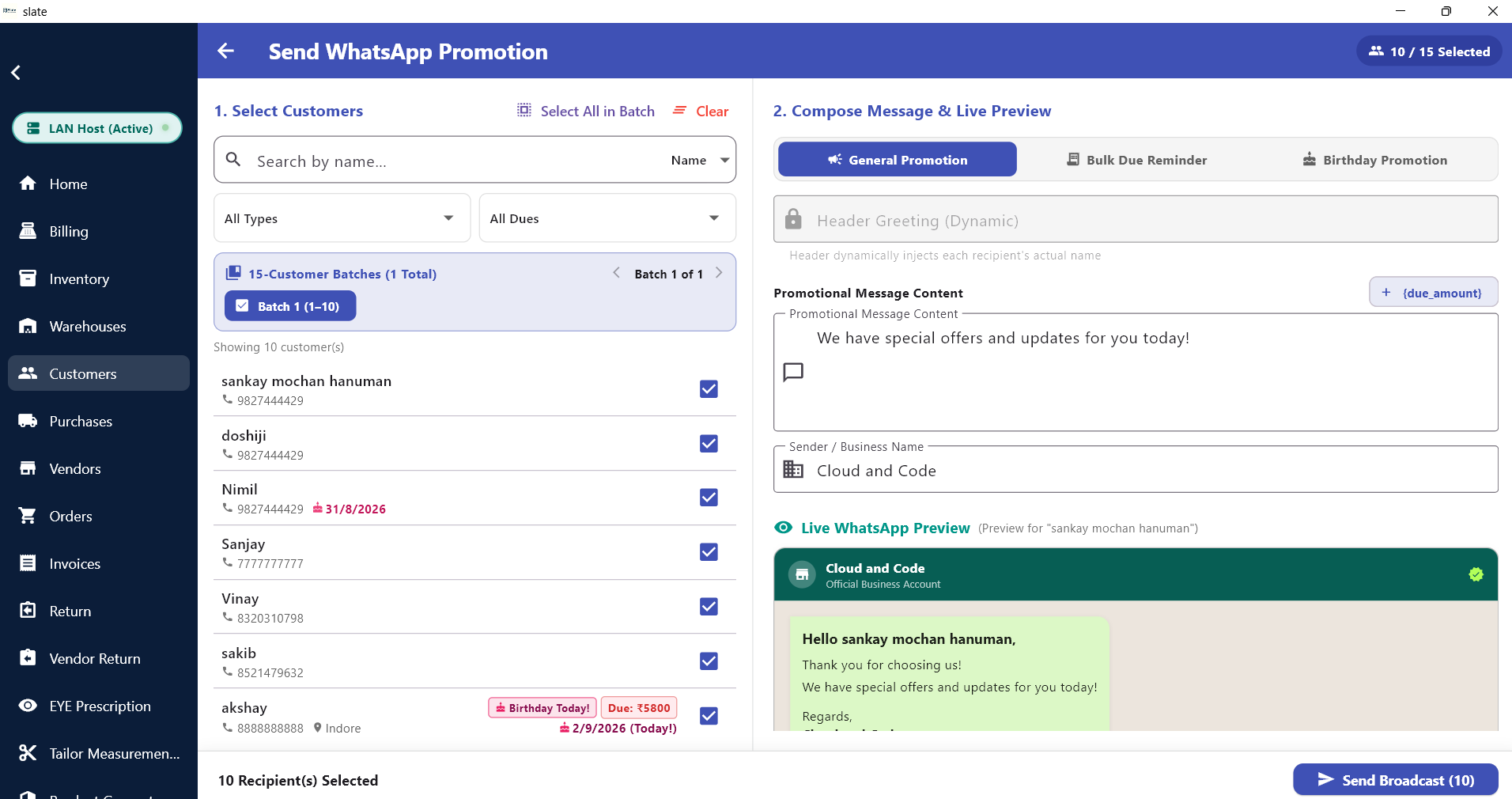Image resolution: width=1512 pixels, height=799 pixels.
Task: Switch to Birthday Promotion tab
Action: 1375,160
